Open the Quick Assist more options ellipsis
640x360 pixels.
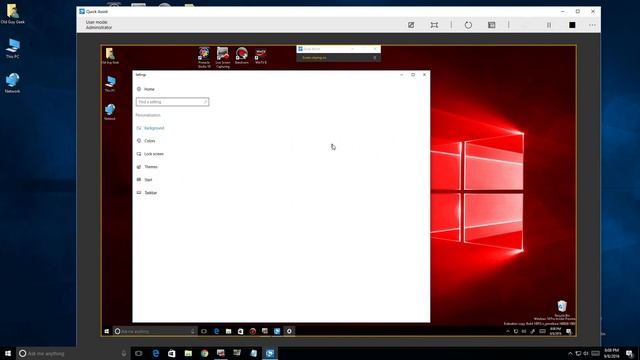pos(592,25)
